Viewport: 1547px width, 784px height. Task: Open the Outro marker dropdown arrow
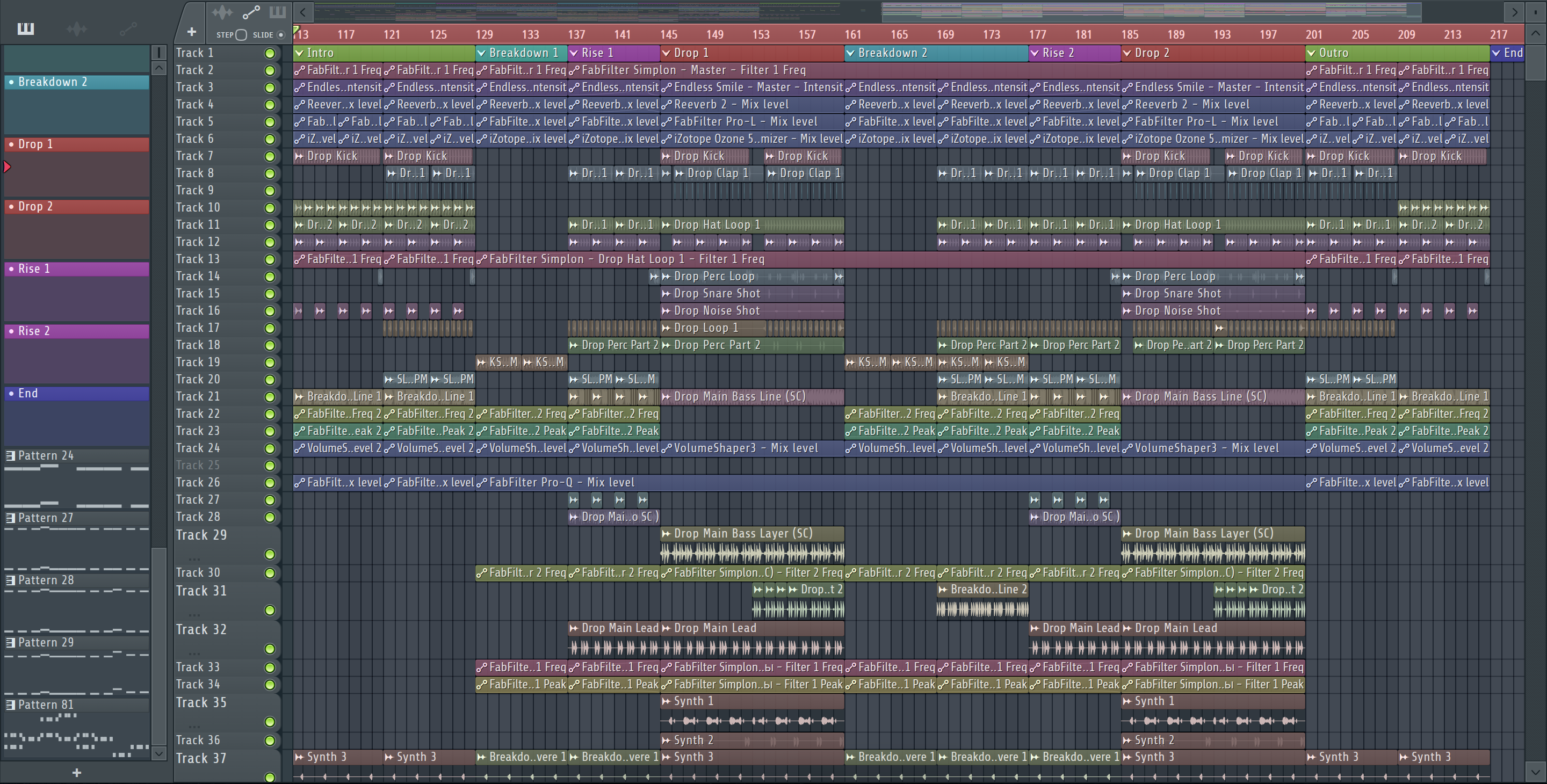[1311, 53]
